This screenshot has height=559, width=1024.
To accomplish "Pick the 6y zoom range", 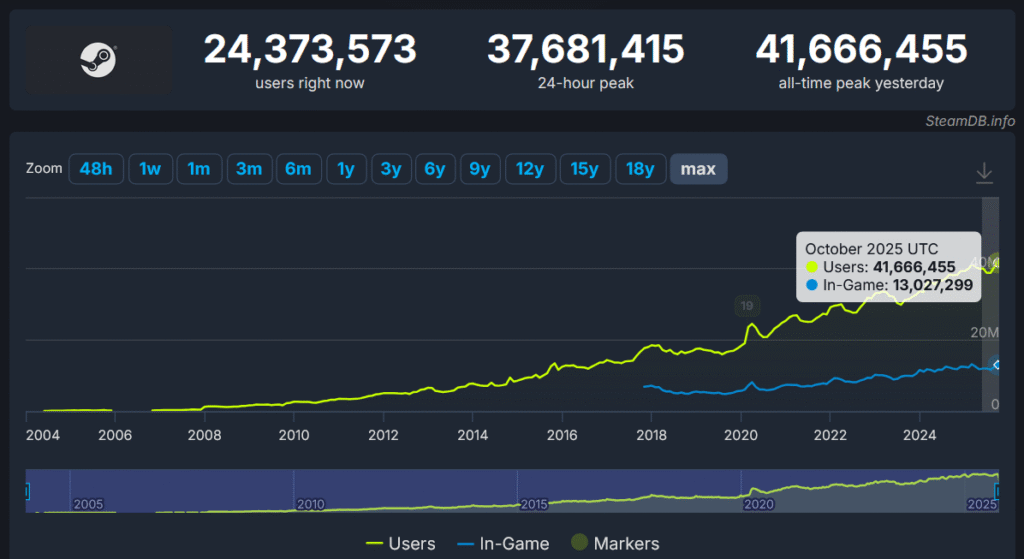I will click(435, 169).
